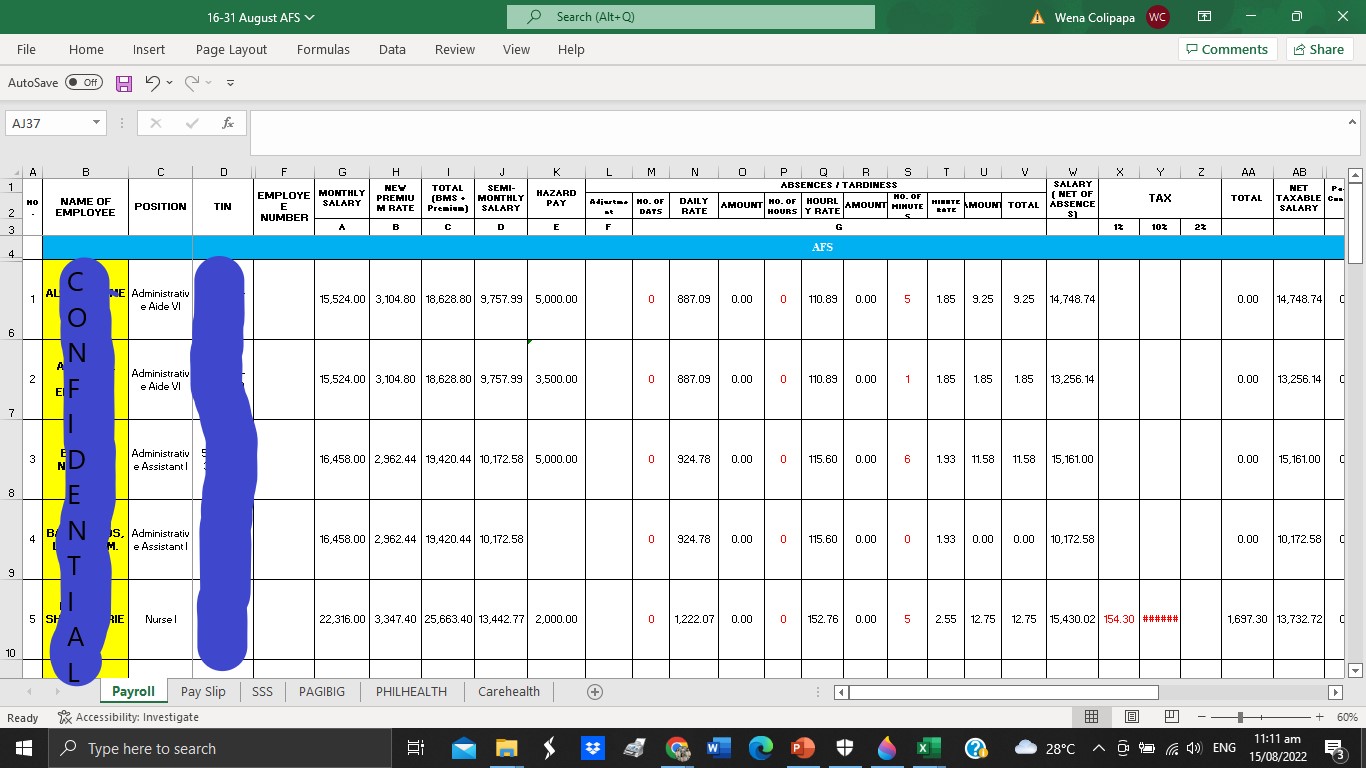Click the account warning triangle icon
Image resolution: width=1366 pixels, height=768 pixels.
[x=1037, y=17]
